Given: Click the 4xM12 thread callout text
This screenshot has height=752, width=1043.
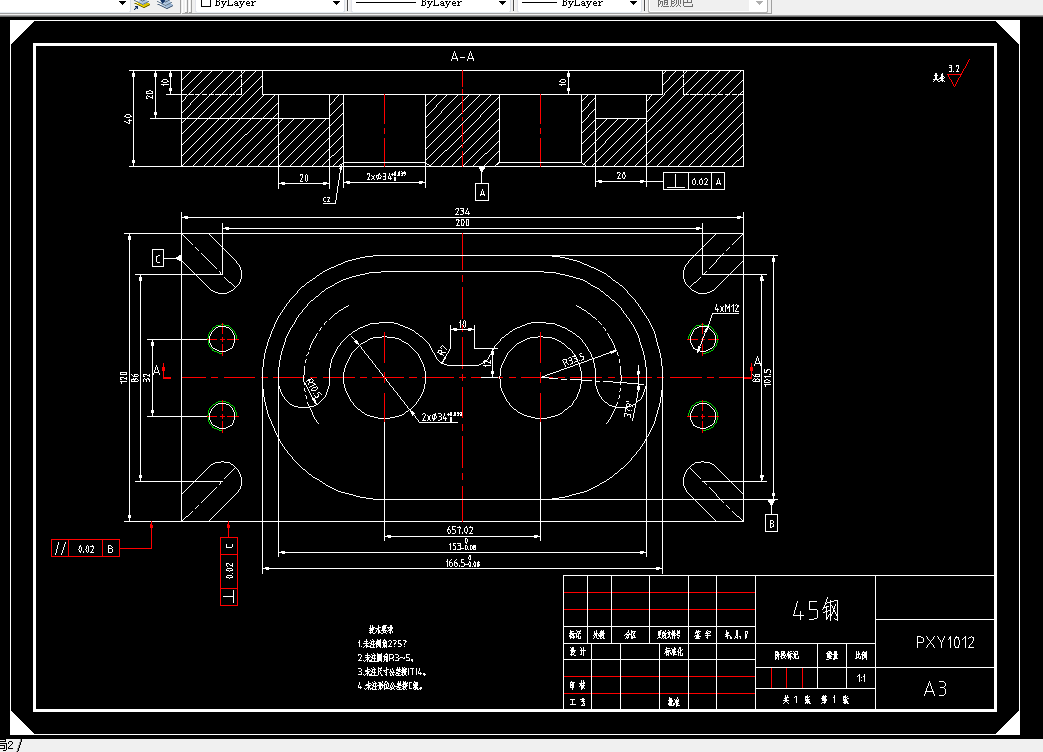Looking at the screenshot, I should point(726,308).
